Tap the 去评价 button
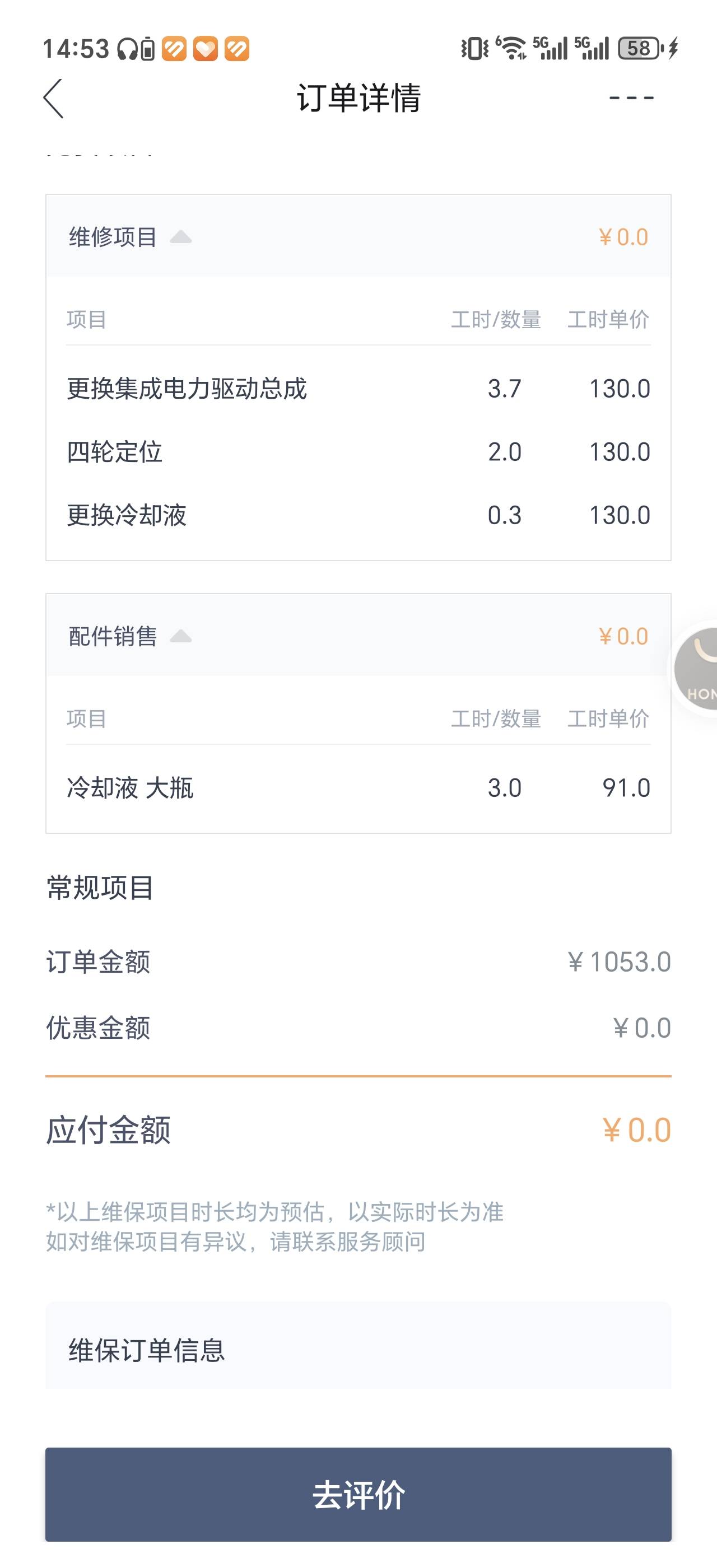This screenshot has width=717, height=1568. (358, 1494)
